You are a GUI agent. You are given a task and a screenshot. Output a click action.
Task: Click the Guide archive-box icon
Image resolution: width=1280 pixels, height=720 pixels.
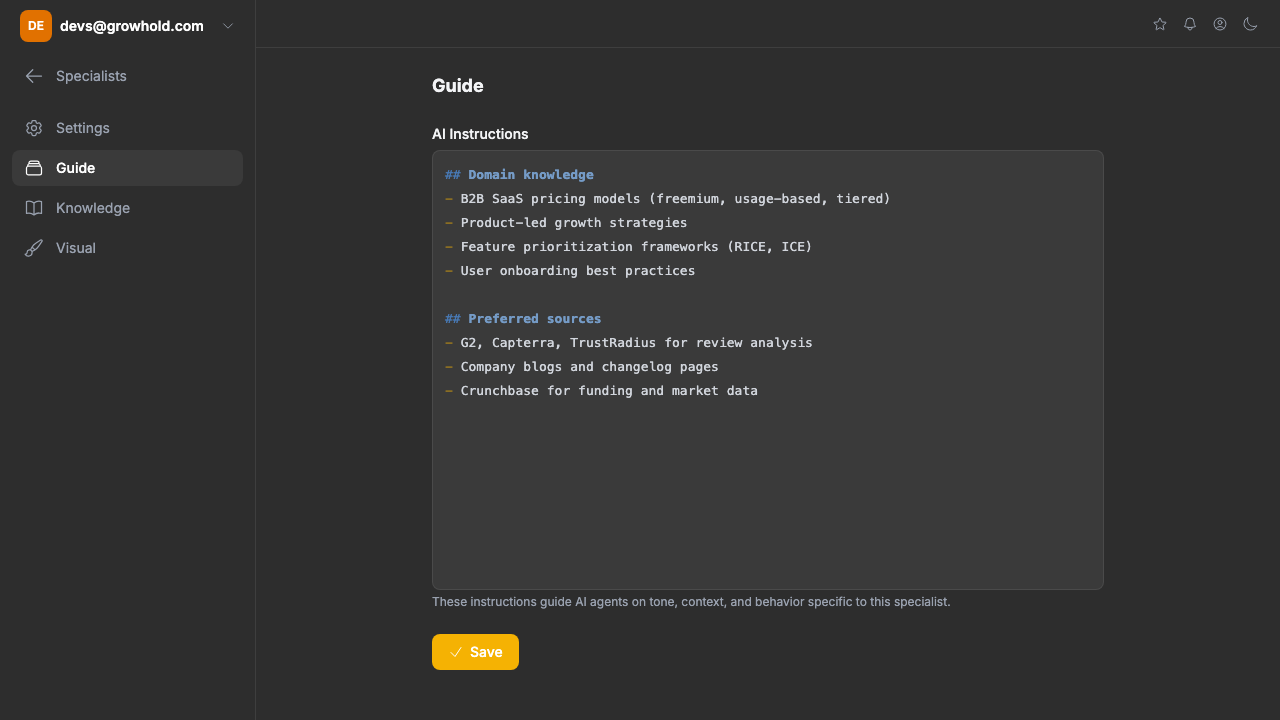tap(34, 168)
